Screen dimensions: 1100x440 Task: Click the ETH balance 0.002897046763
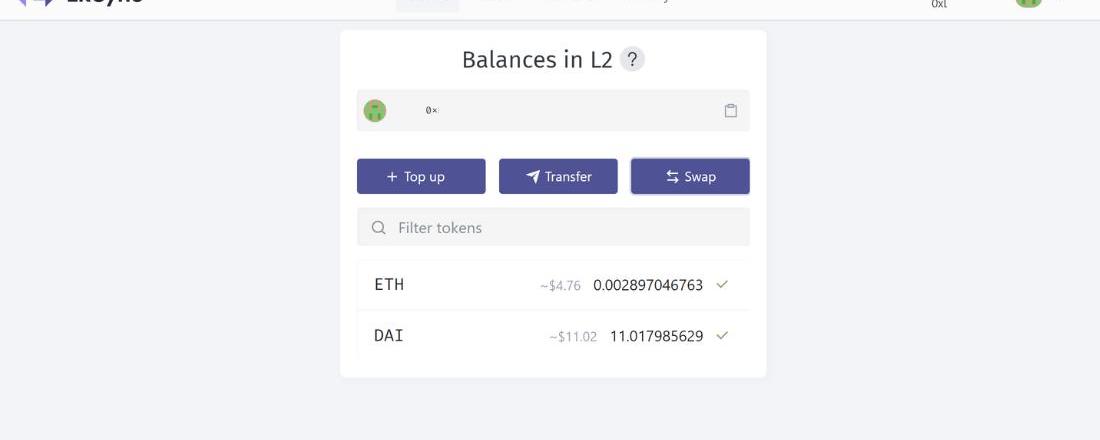pyautogui.click(x=648, y=285)
